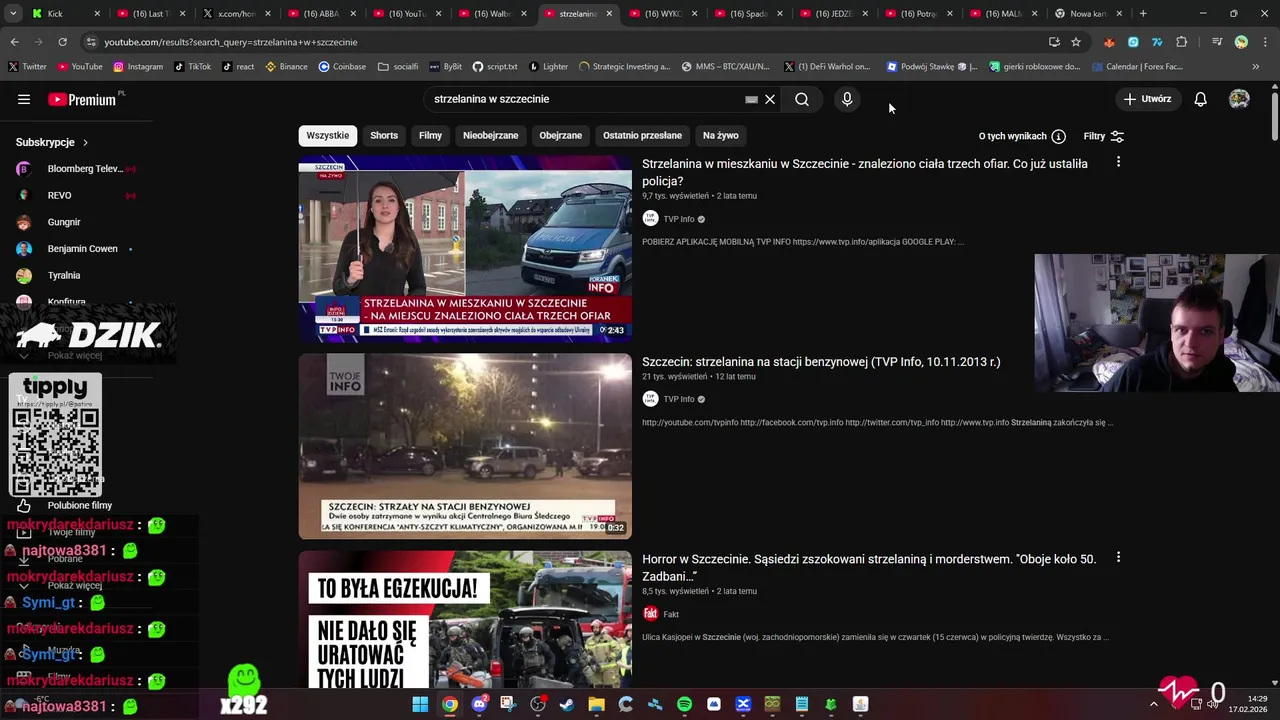Start voice search with the microphone
The image size is (1280, 720).
tap(847, 99)
